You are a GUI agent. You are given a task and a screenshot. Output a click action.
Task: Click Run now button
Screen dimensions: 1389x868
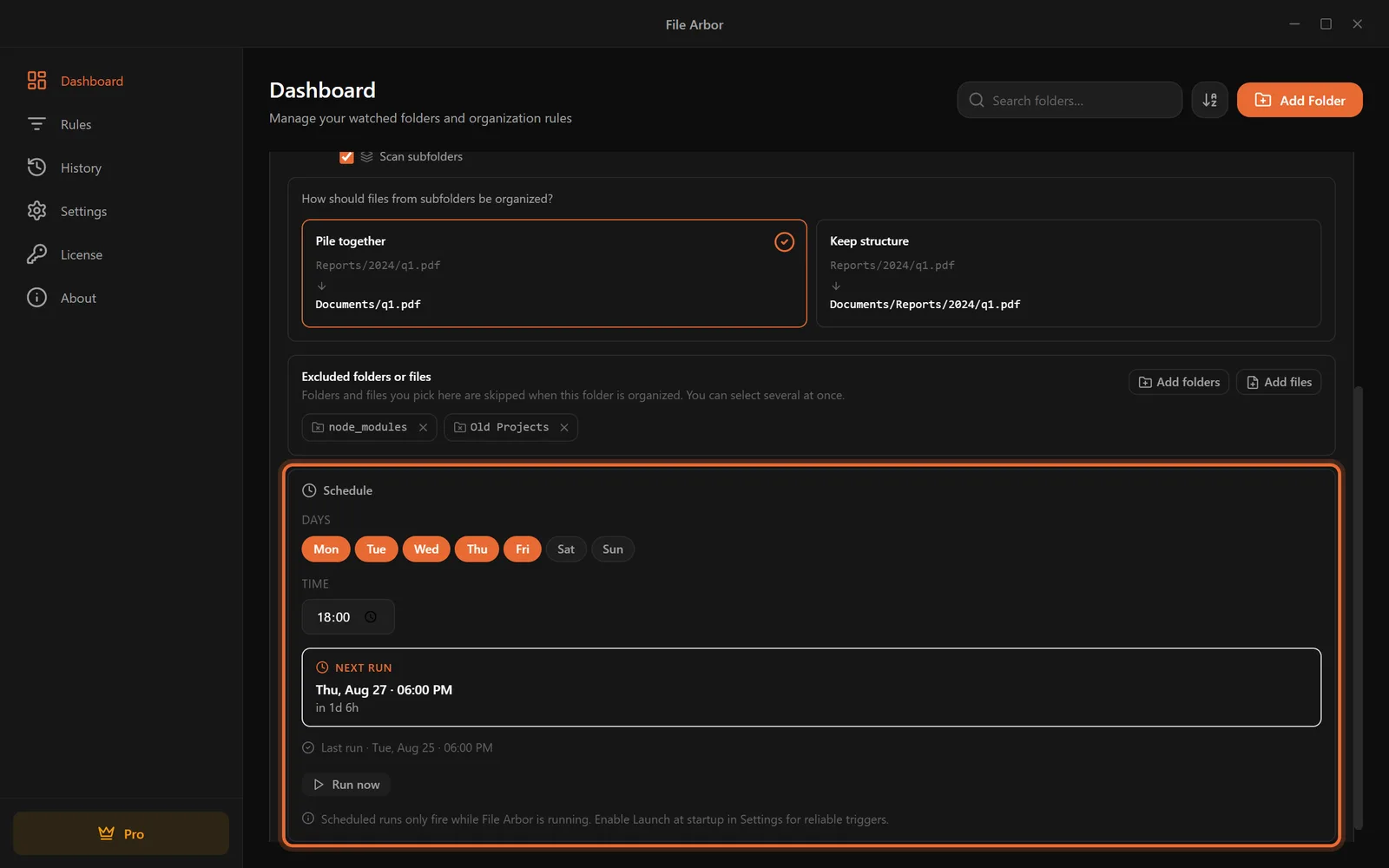tap(346, 785)
